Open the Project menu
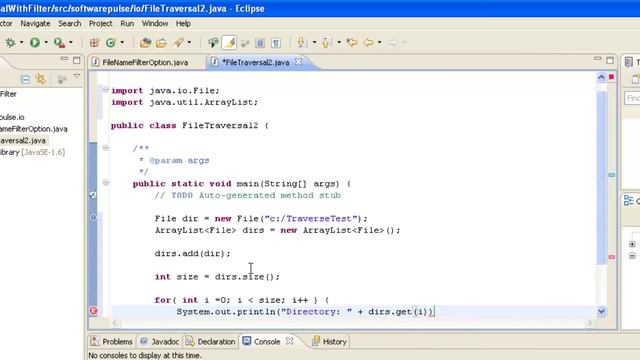Viewport: 640px width, 360px height. [x=100, y=24]
